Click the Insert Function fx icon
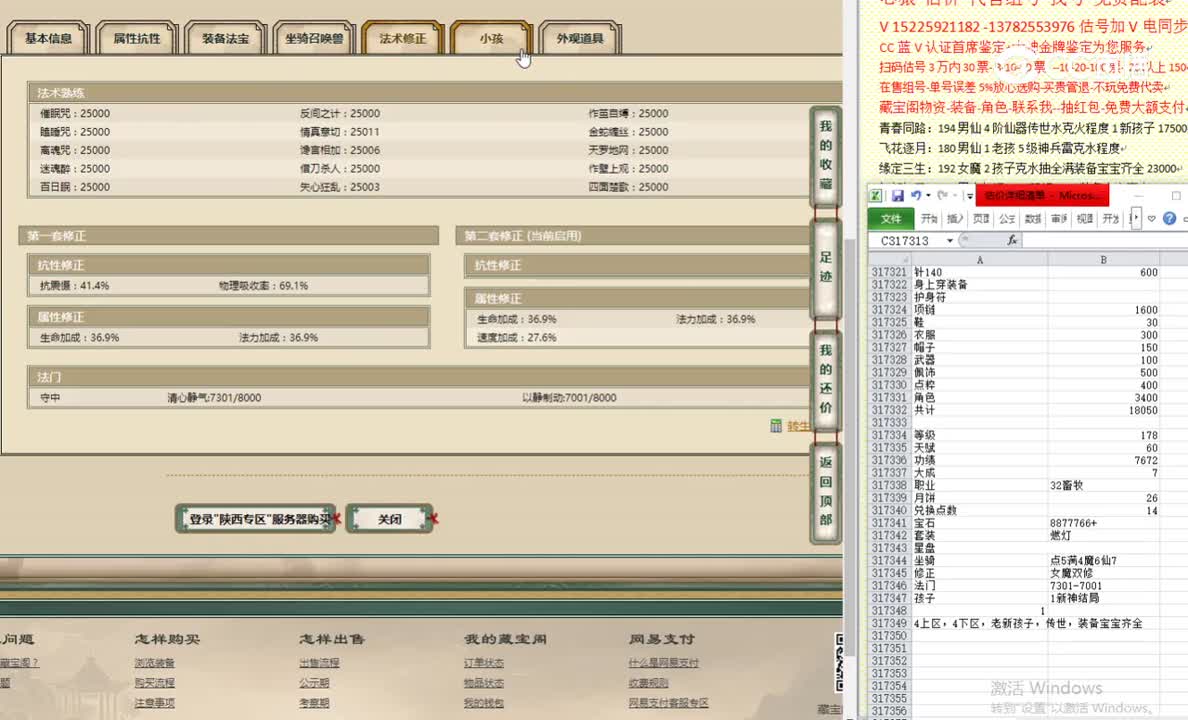This screenshot has height=720, width=1188. [x=1013, y=239]
